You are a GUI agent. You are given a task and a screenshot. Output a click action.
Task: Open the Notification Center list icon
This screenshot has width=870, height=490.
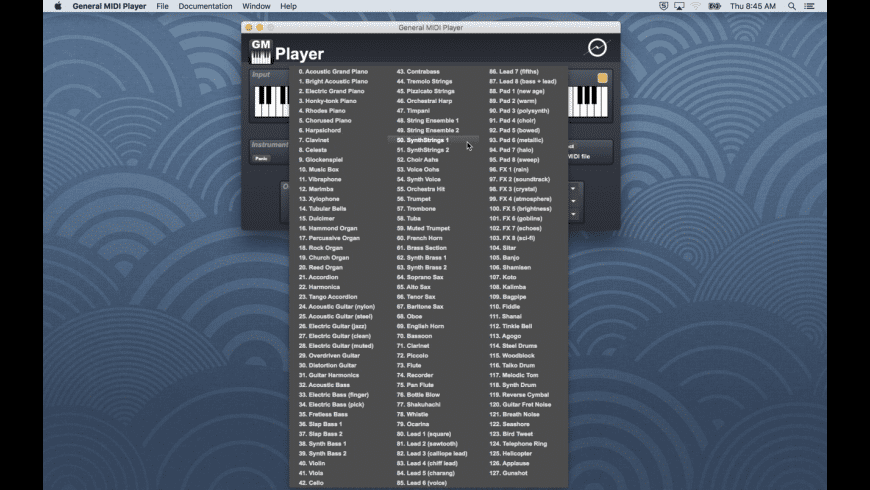coord(810,6)
